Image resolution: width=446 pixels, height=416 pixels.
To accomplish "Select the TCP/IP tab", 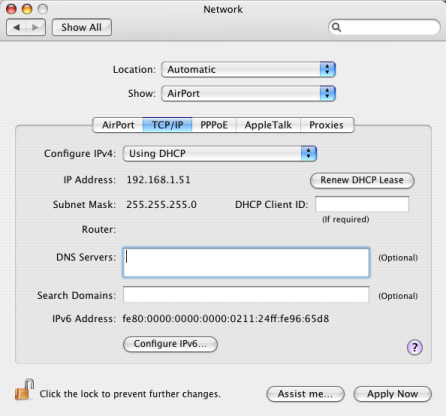I will 167,125.
